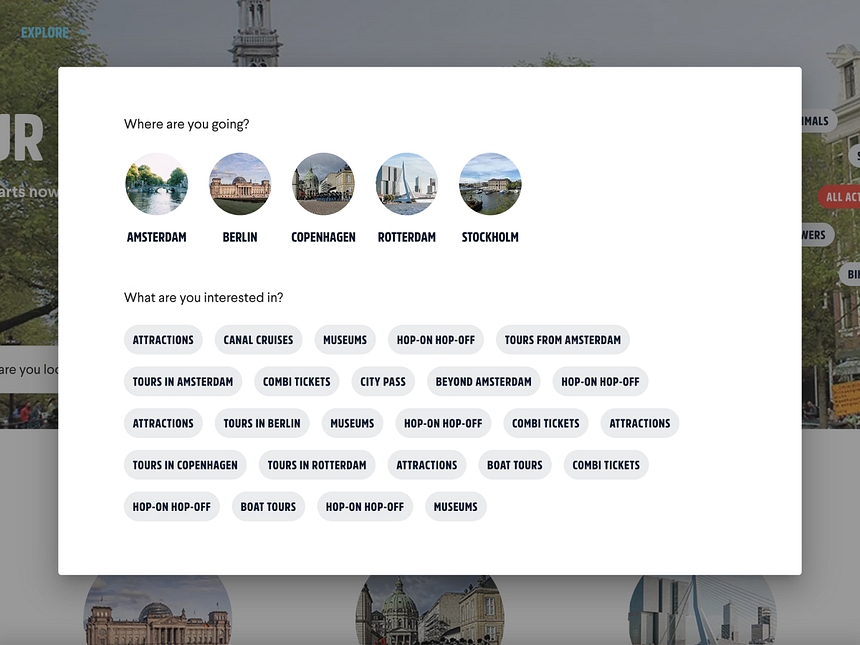This screenshot has height=645, width=860.
Task: Select the Tours from Amsterdam chip
Action: (562, 340)
